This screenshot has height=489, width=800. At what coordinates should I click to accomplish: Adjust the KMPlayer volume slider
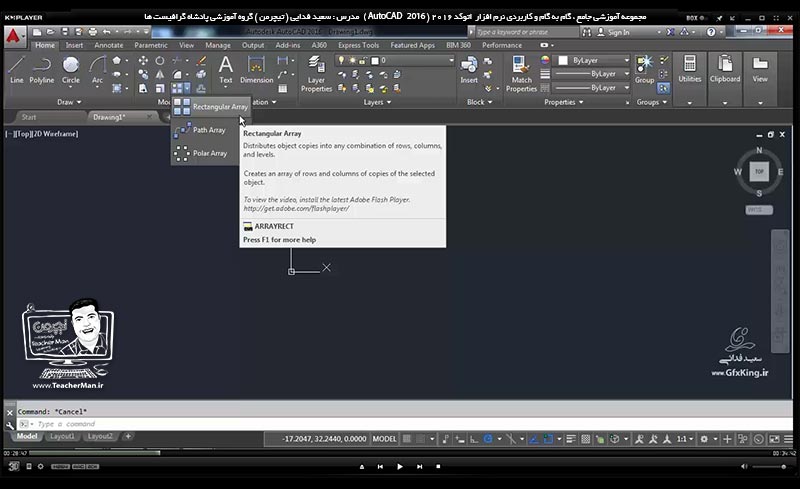point(769,467)
